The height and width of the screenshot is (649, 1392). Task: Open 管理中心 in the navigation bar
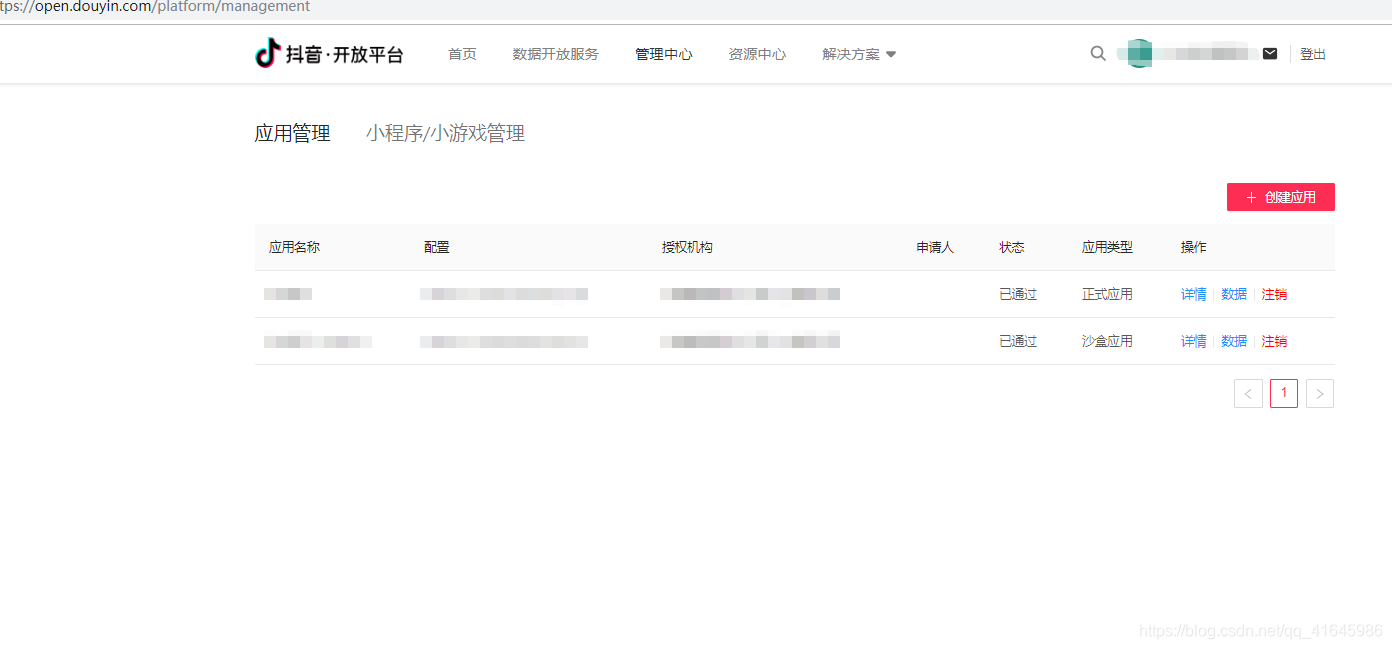coord(663,54)
